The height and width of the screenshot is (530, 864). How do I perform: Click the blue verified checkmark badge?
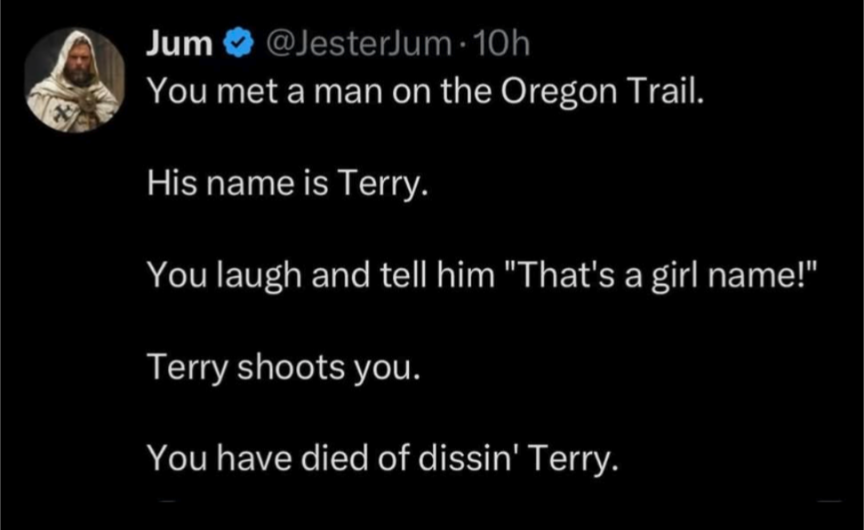point(236,44)
